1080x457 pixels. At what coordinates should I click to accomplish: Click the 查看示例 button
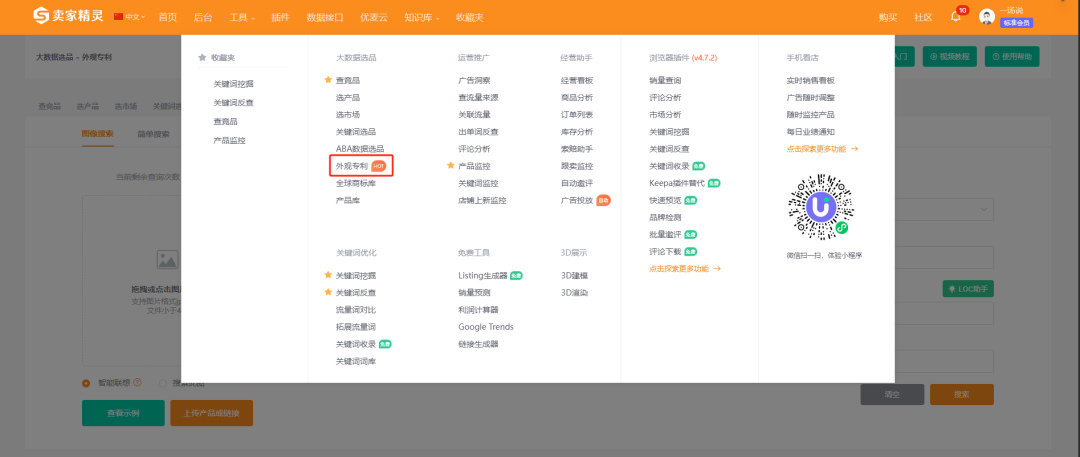123,413
